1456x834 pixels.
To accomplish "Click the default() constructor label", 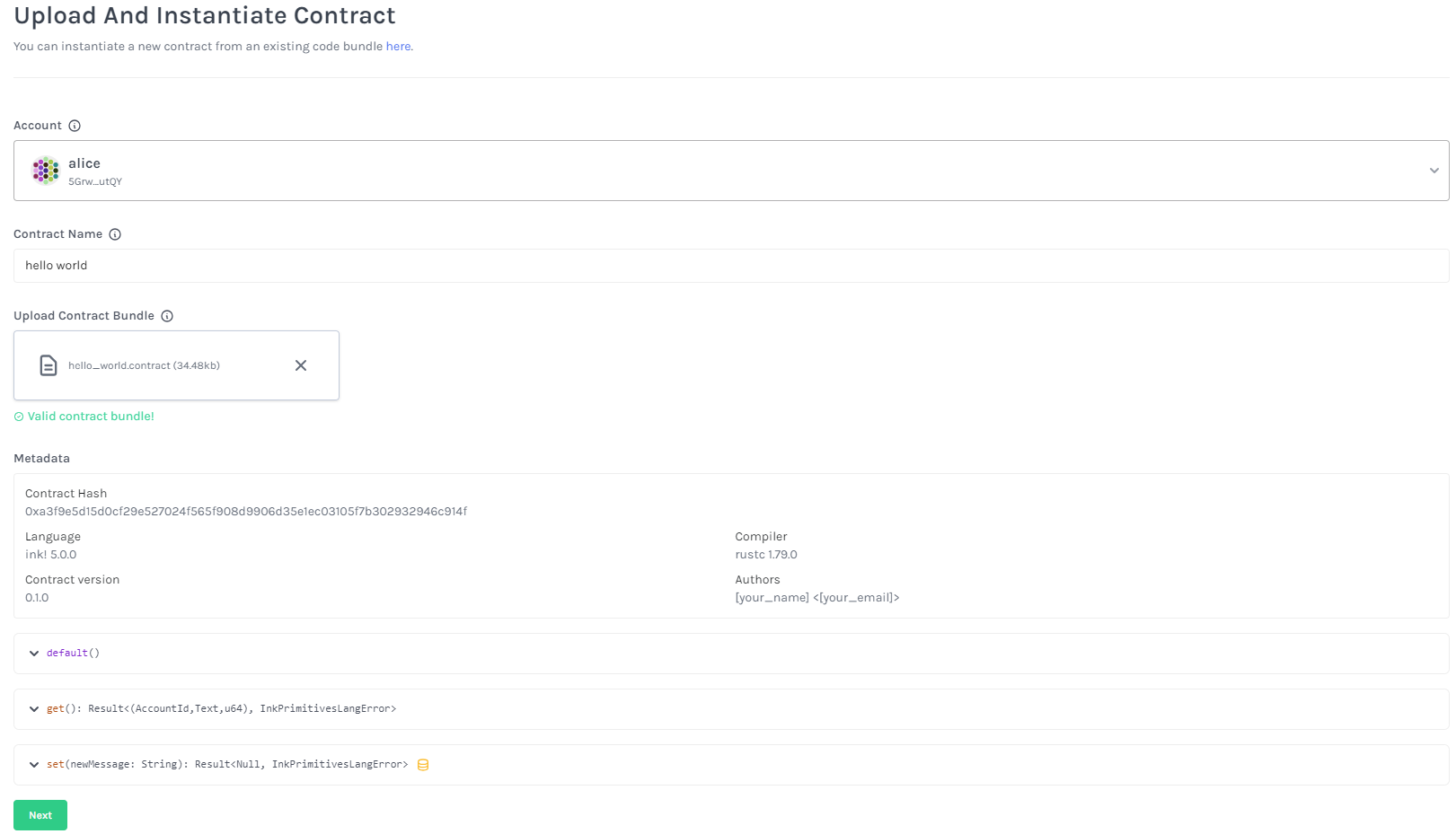I will tap(73, 654).
